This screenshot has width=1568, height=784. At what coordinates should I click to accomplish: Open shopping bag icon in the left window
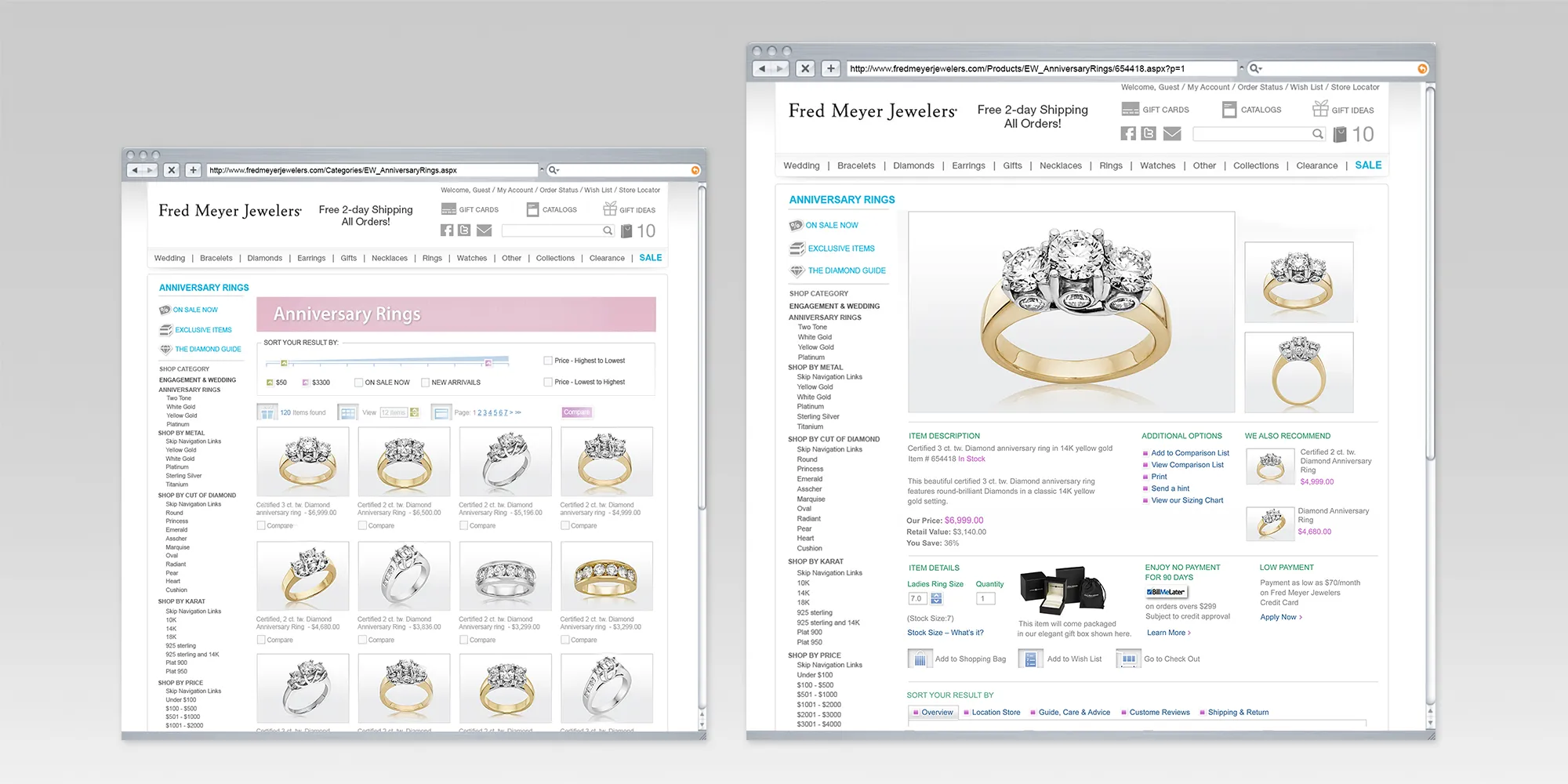click(626, 230)
